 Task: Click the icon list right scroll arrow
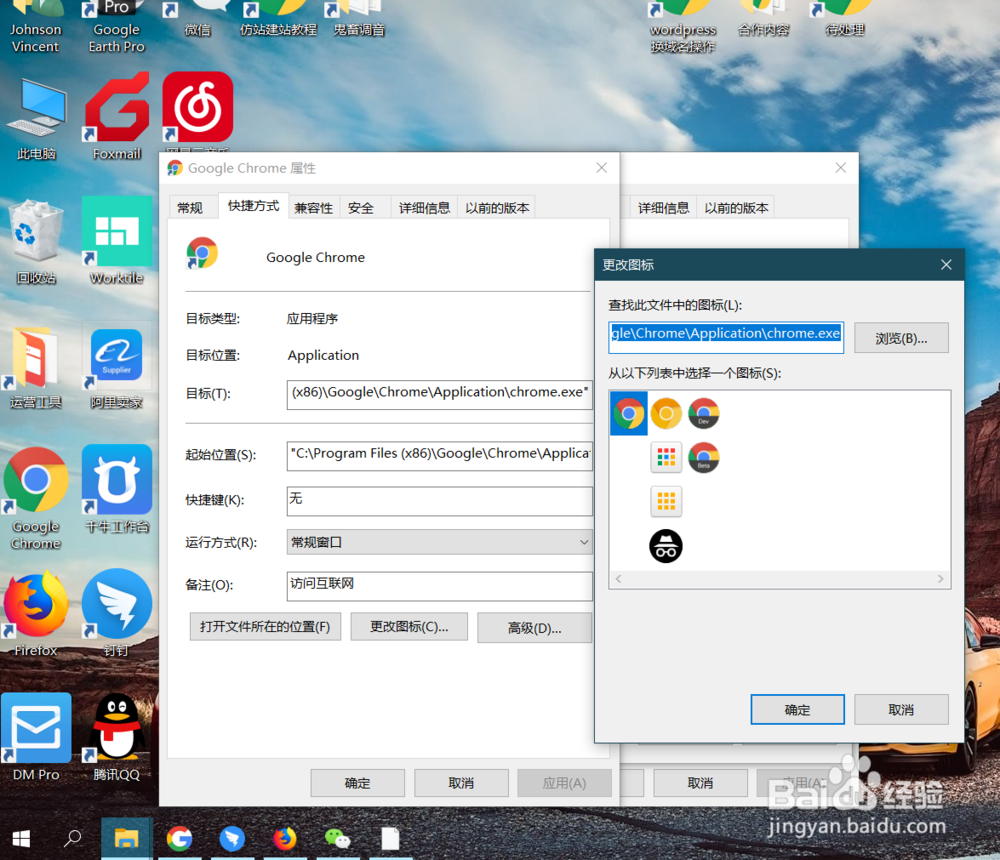(x=940, y=579)
